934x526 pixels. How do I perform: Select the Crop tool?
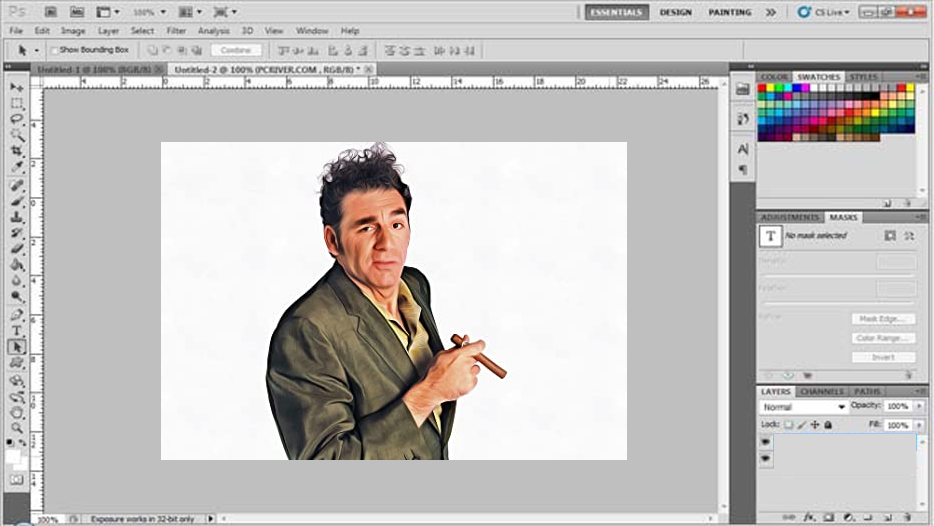pyautogui.click(x=17, y=151)
